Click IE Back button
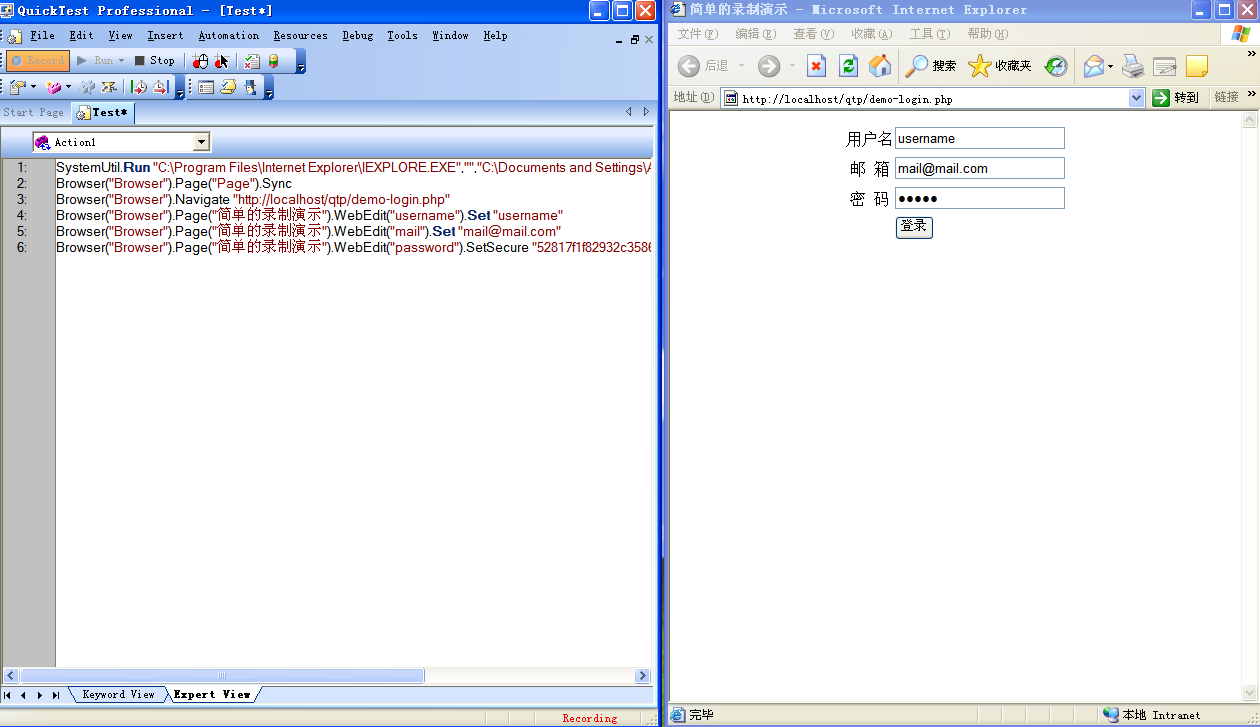Image resolution: width=1260 pixels, height=727 pixels. [x=703, y=66]
